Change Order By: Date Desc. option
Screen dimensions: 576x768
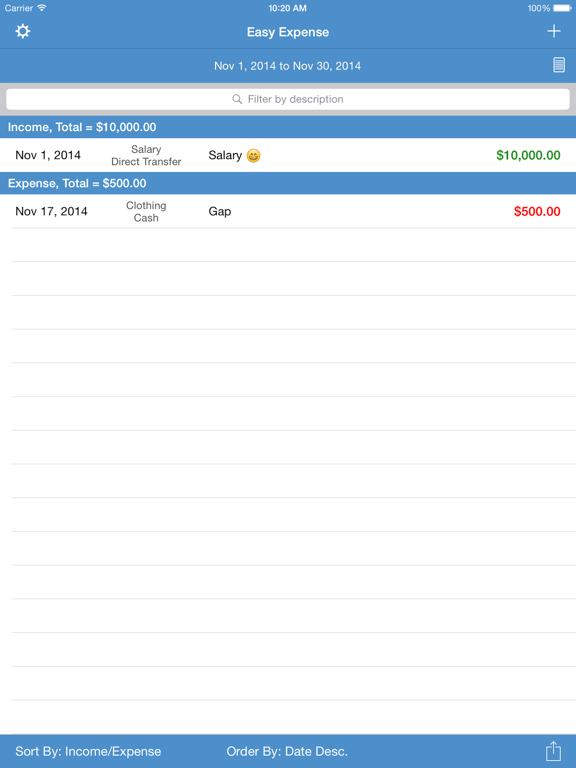tap(287, 751)
